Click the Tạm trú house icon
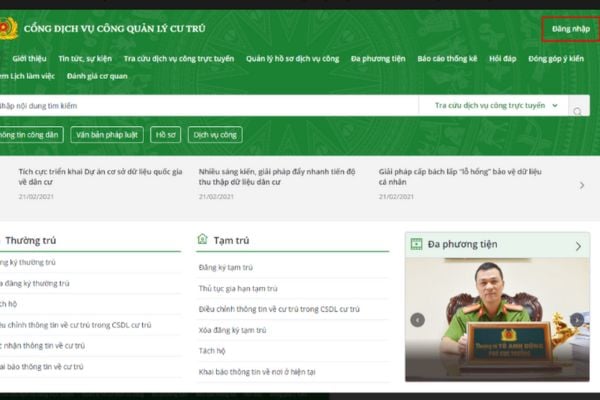Image resolution: width=600 pixels, height=400 pixels. pyautogui.click(x=202, y=239)
